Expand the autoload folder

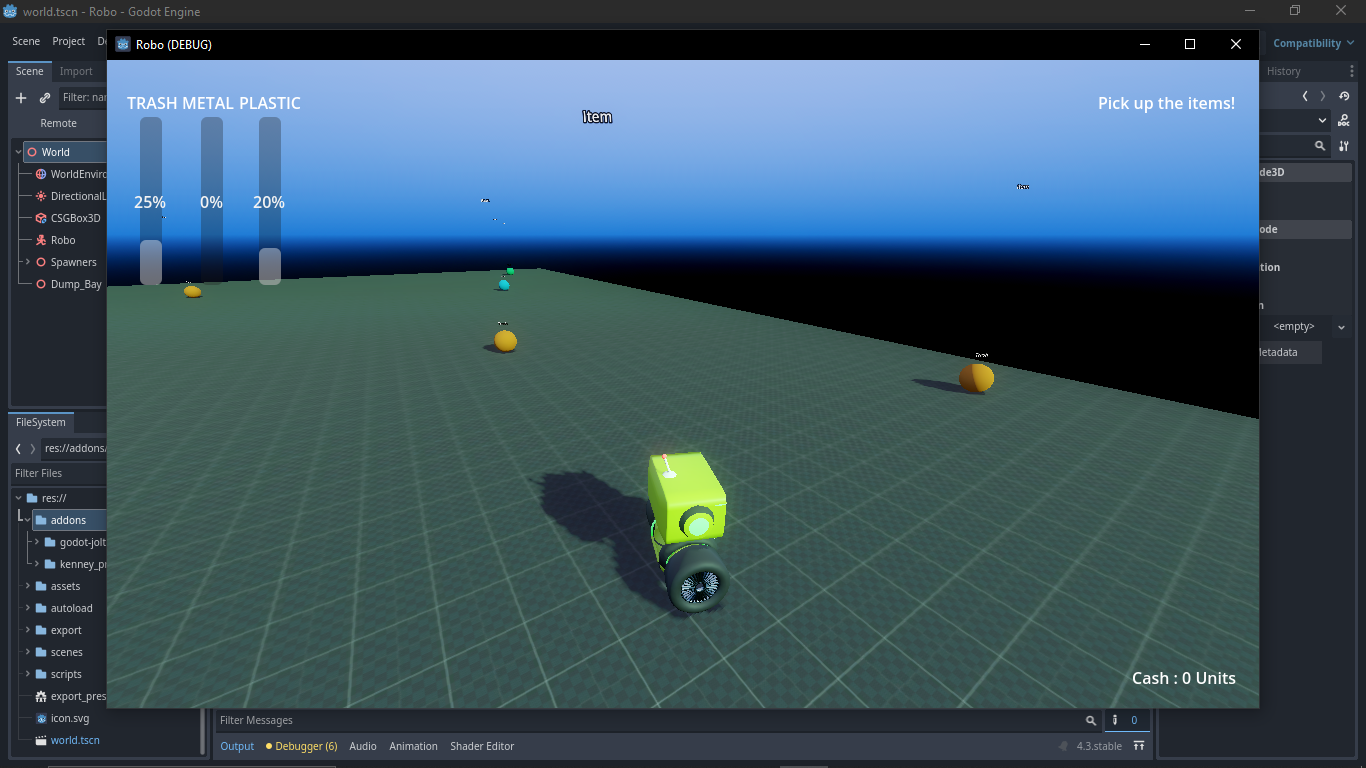click(28, 608)
